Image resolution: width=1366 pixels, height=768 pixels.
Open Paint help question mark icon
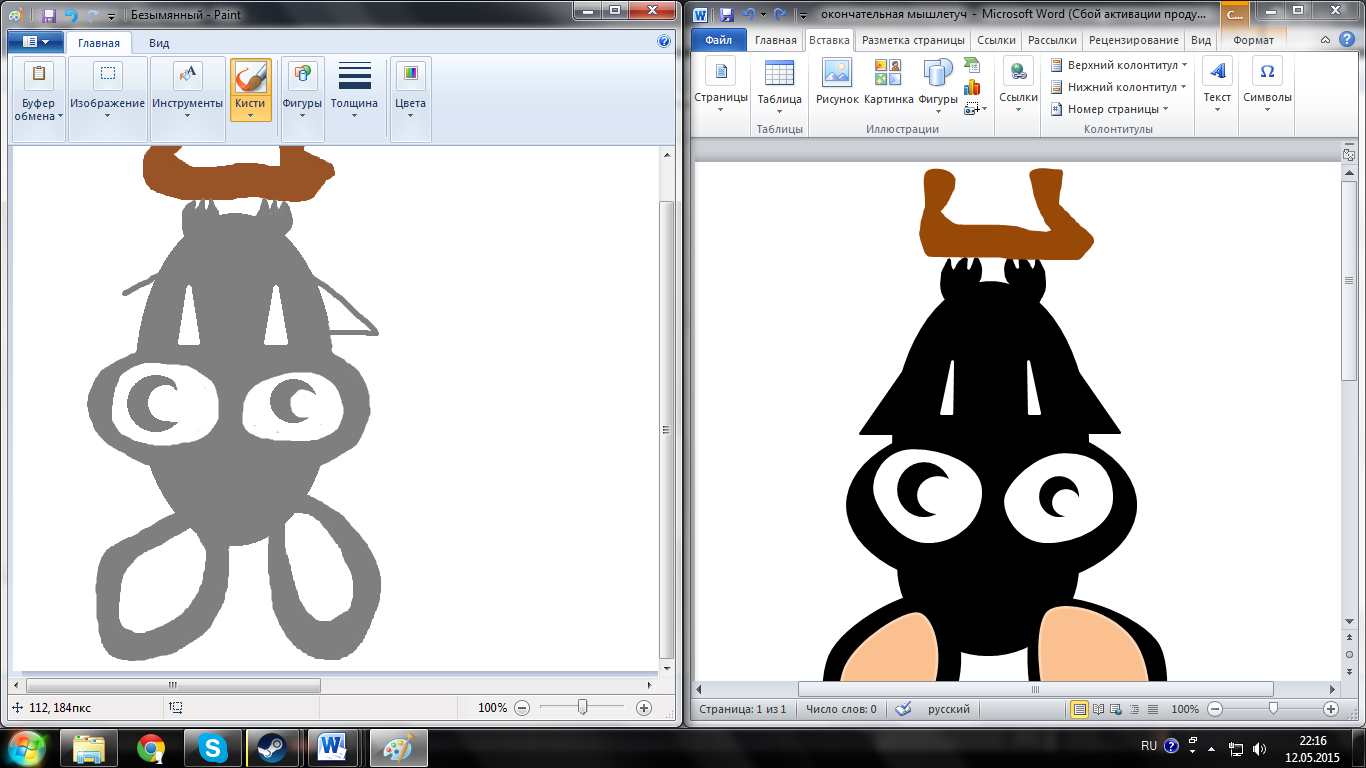click(x=664, y=42)
